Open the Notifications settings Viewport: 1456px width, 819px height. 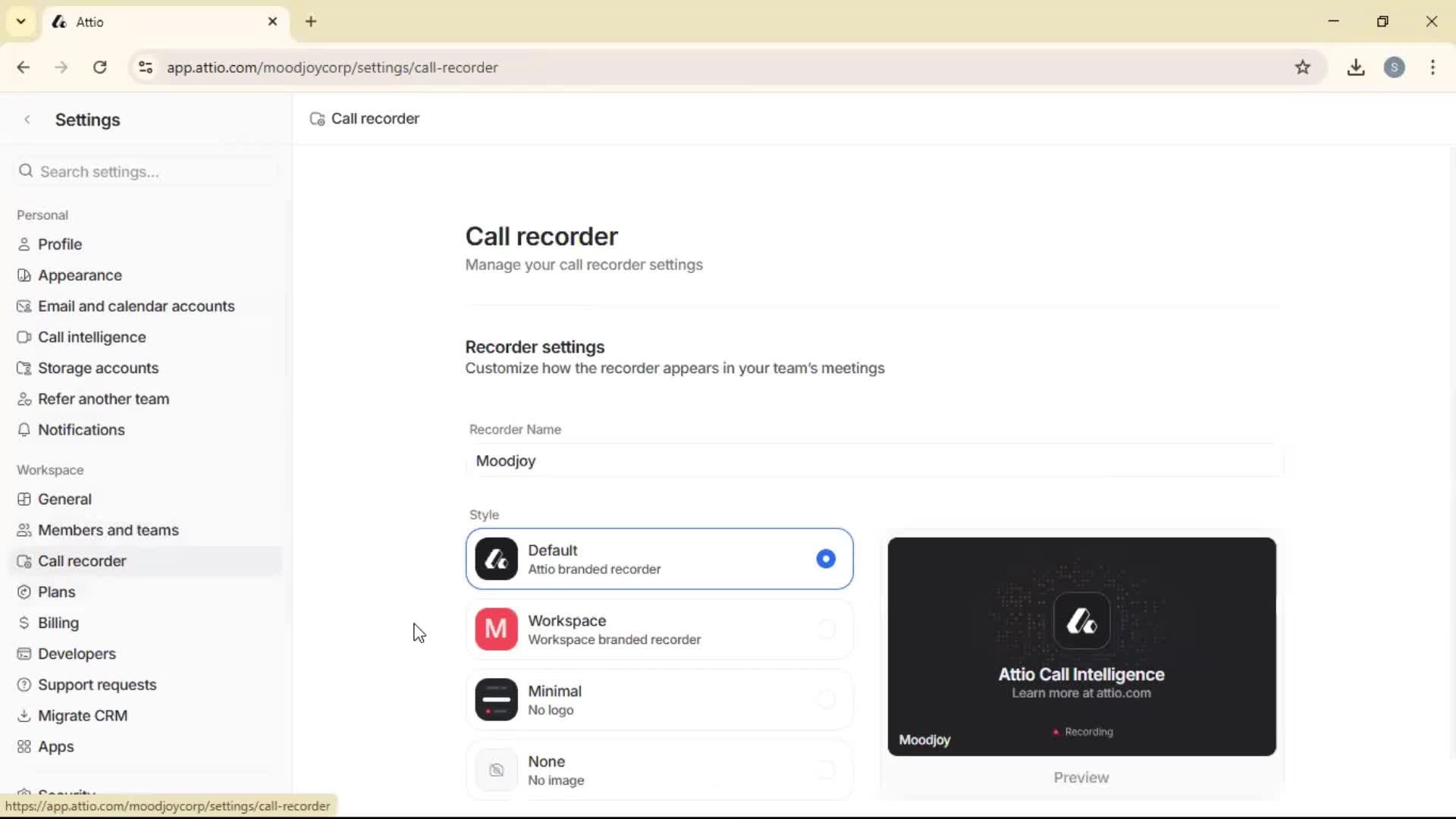(x=82, y=429)
